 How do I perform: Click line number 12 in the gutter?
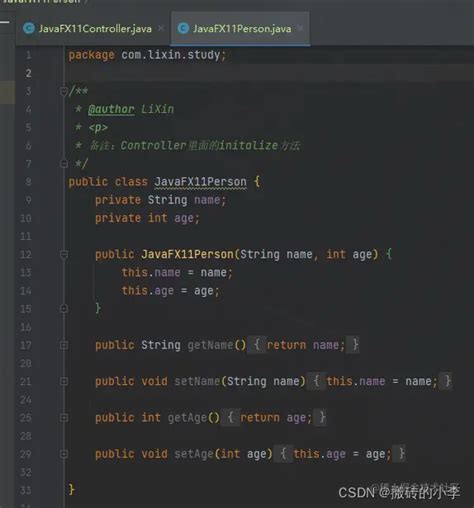click(x=26, y=255)
